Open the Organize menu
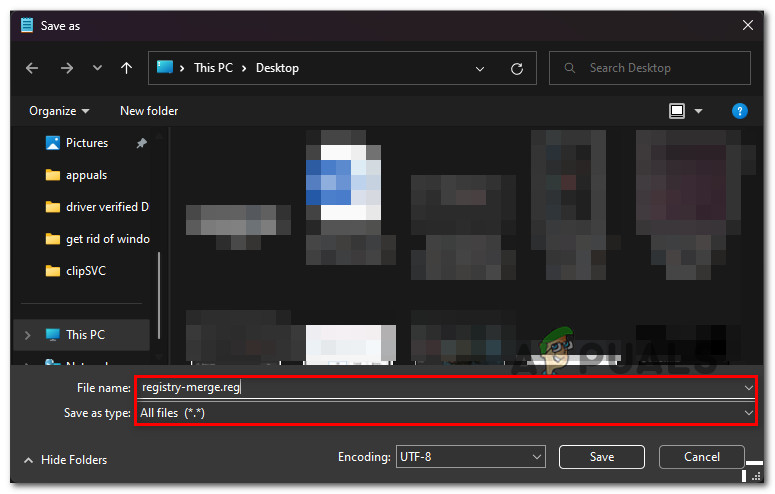The width and height of the screenshot is (775, 494). [x=59, y=111]
